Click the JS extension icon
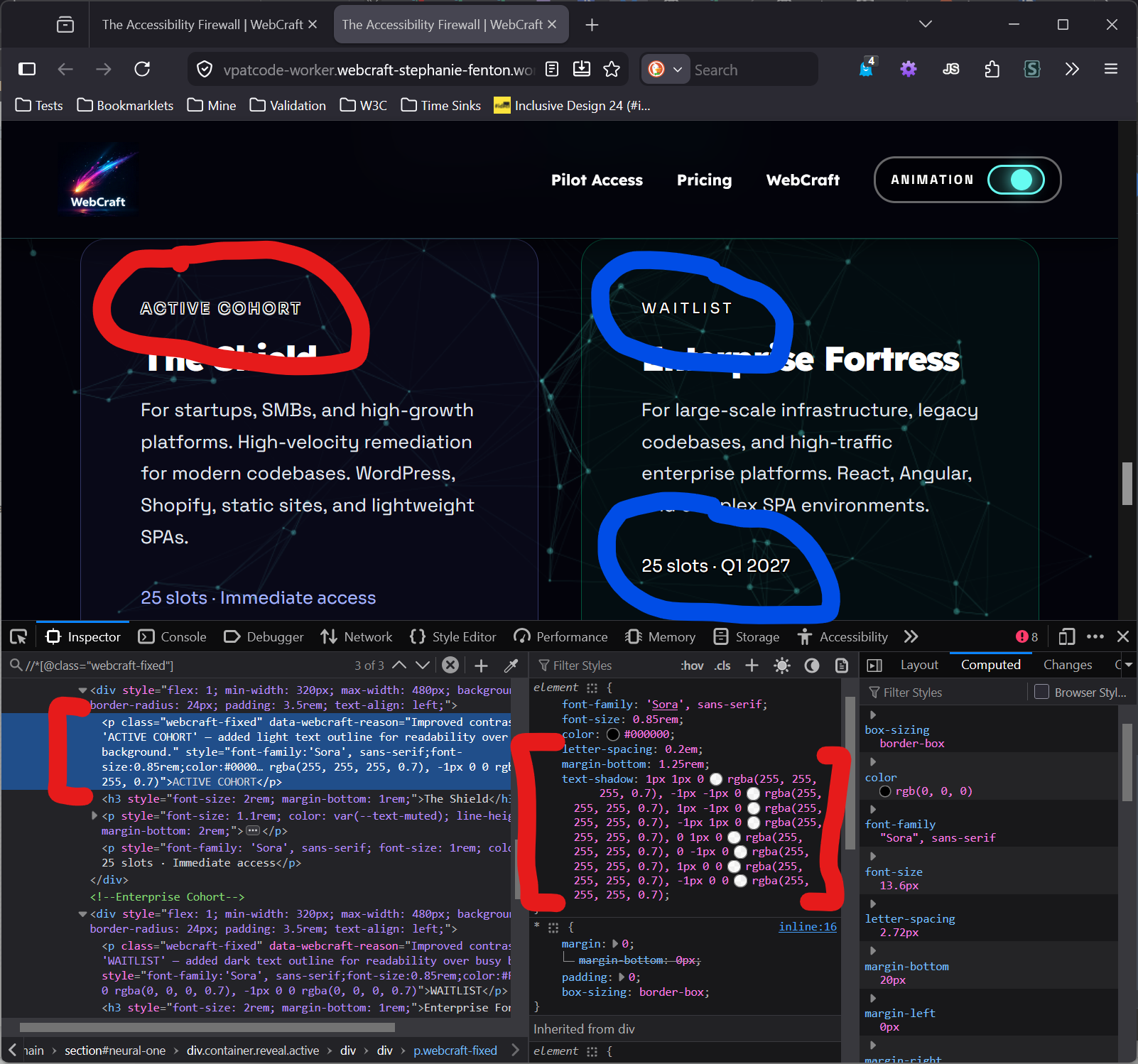The width and height of the screenshot is (1138, 1064). point(950,69)
